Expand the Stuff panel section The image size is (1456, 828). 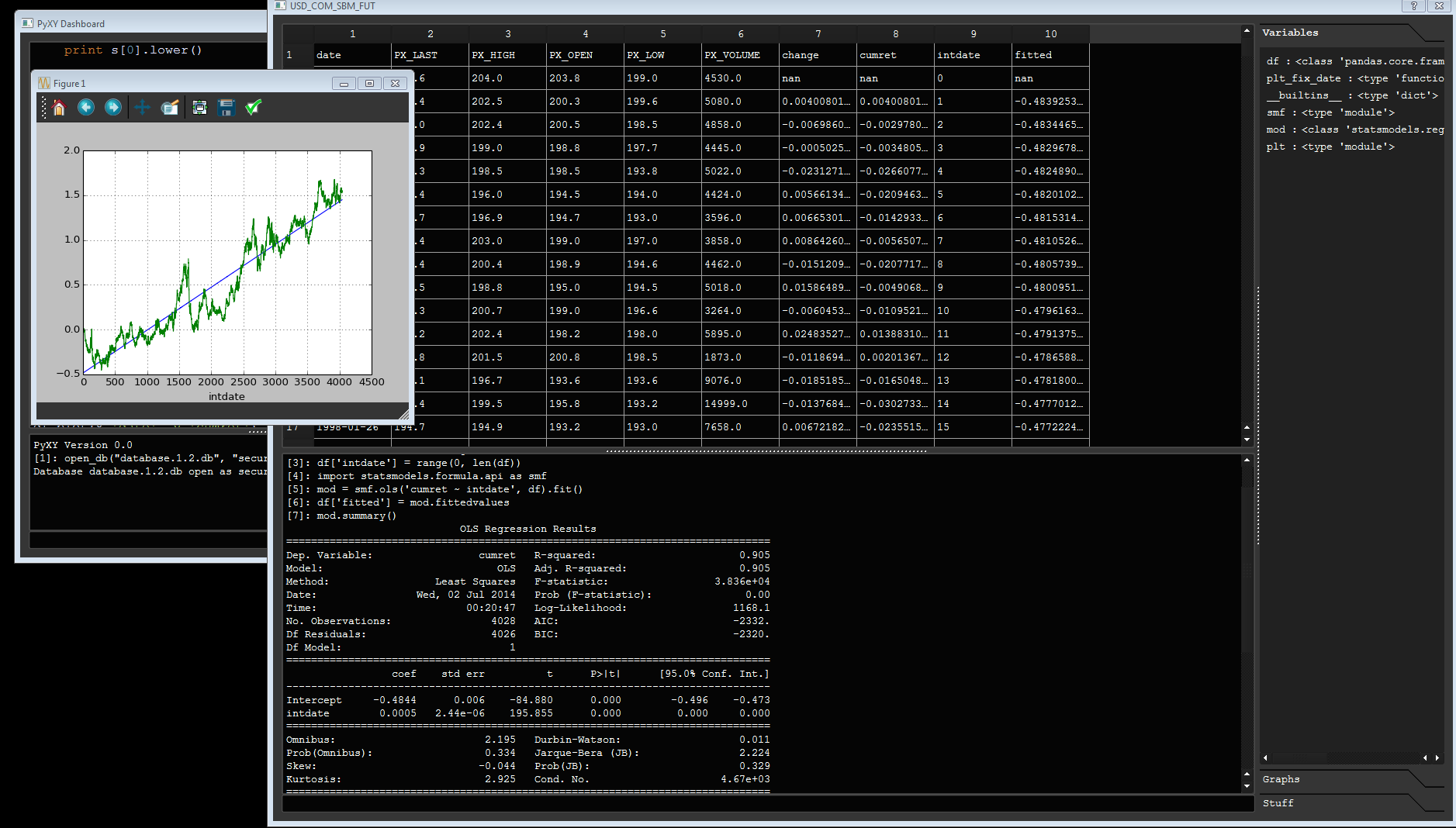point(1278,803)
